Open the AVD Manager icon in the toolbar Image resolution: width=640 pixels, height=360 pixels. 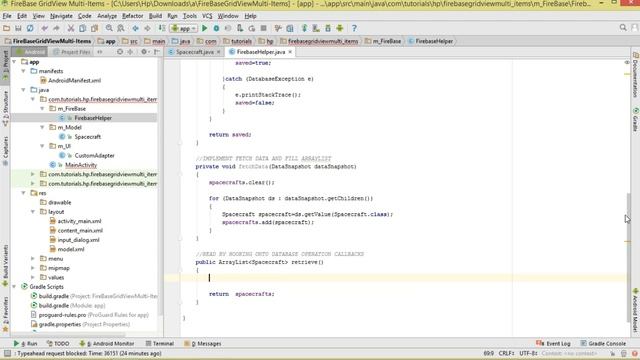coord(316,28)
